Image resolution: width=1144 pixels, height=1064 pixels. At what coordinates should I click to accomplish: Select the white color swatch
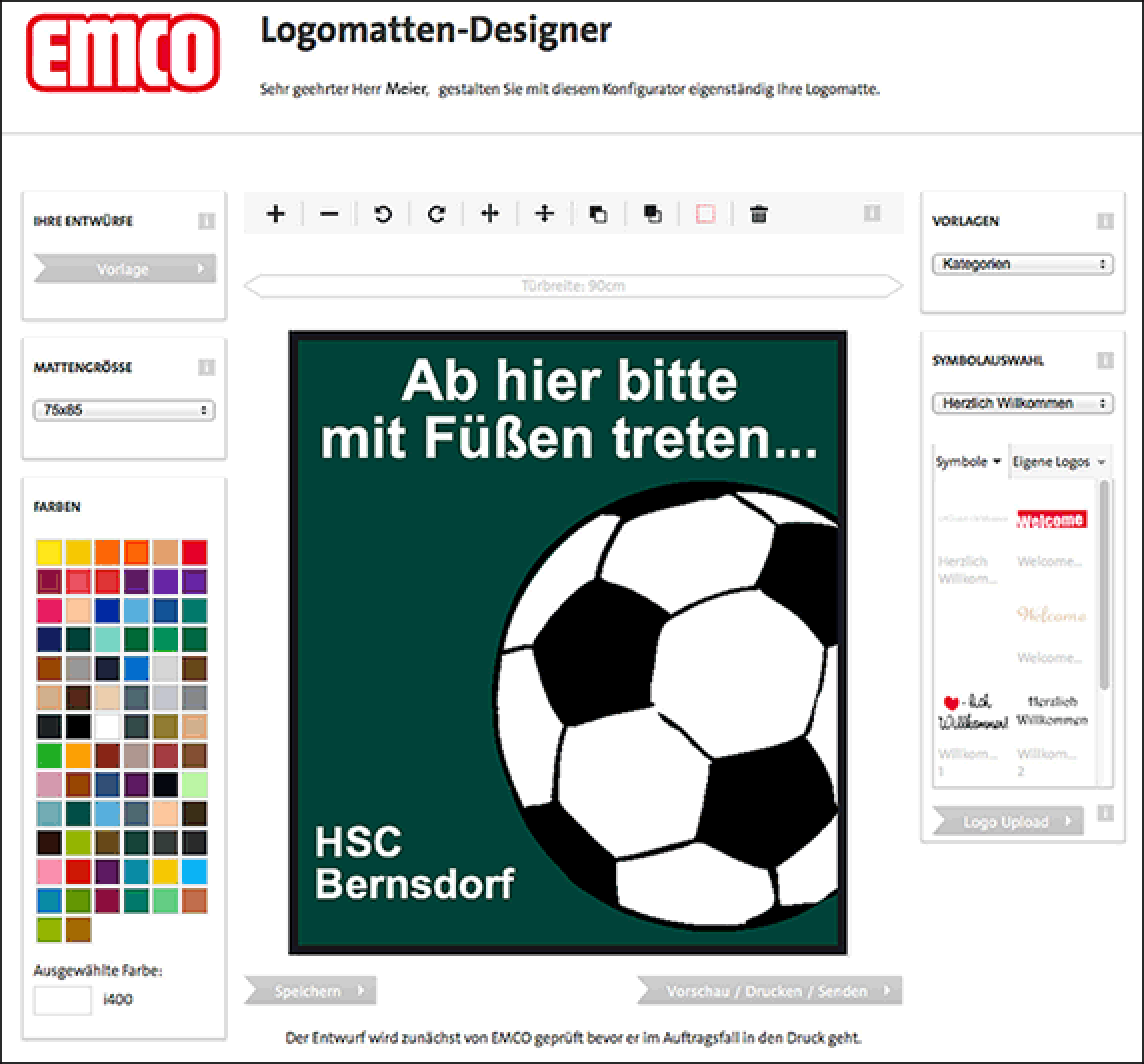point(107,726)
